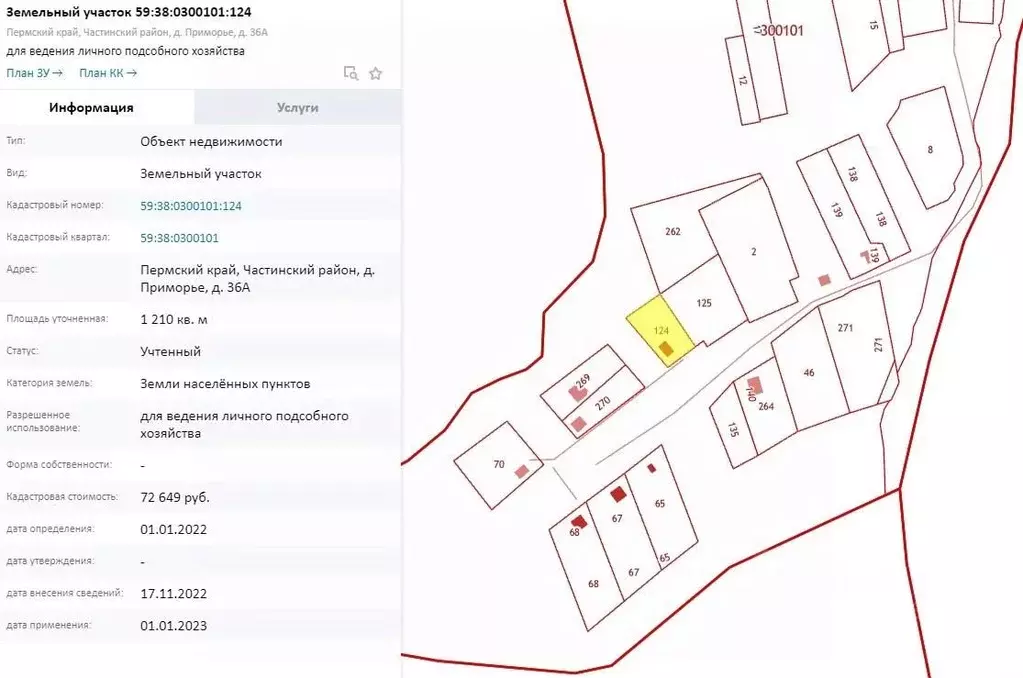Open the План ЗУ link
This screenshot has height=678, width=1023.
coord(34,73)
